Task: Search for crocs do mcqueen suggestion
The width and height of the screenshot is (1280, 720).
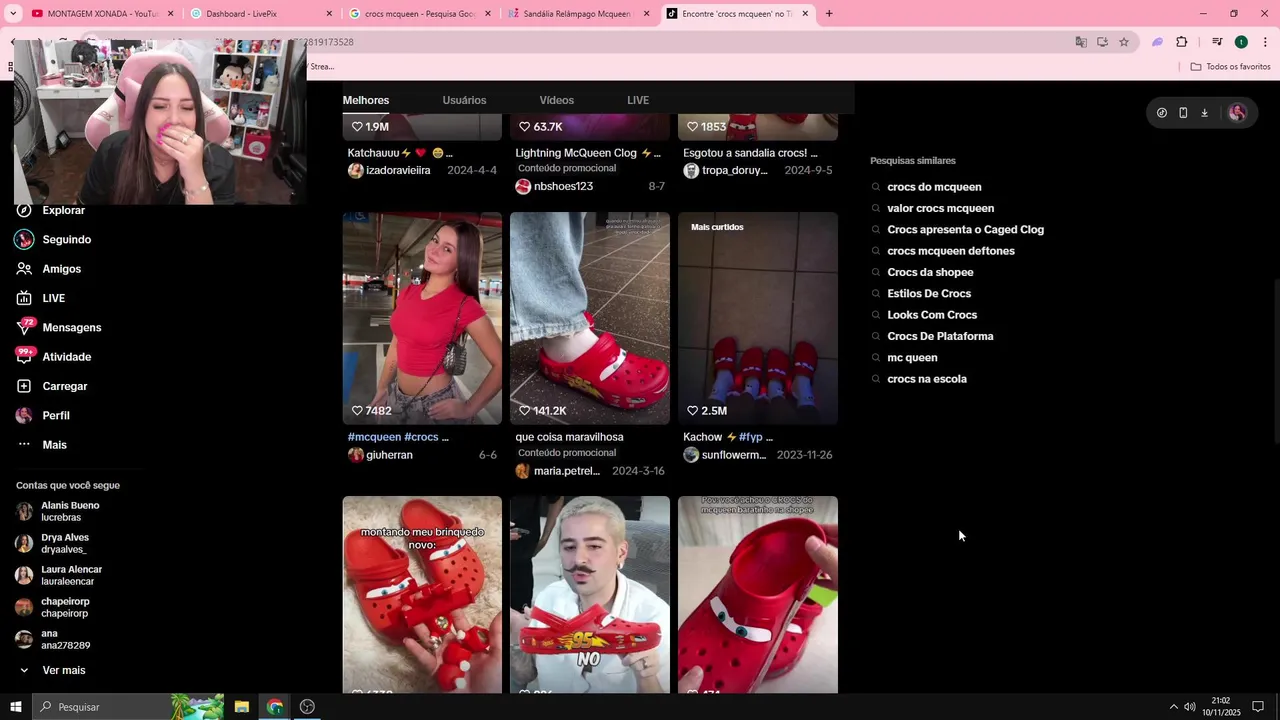Action: coord(934,187)
